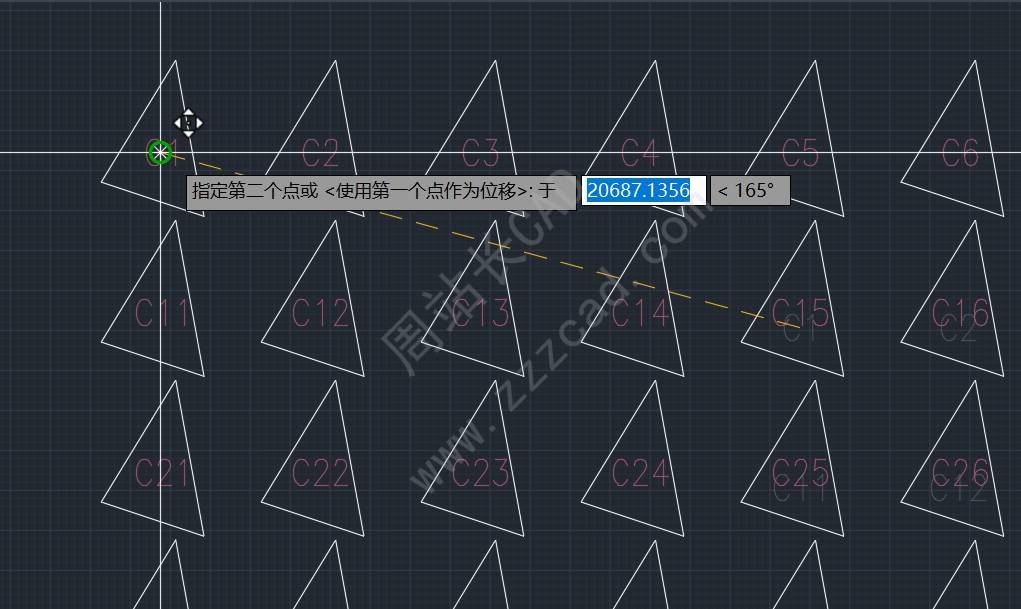Click the C11 triangle label

(x=161, y=313)
